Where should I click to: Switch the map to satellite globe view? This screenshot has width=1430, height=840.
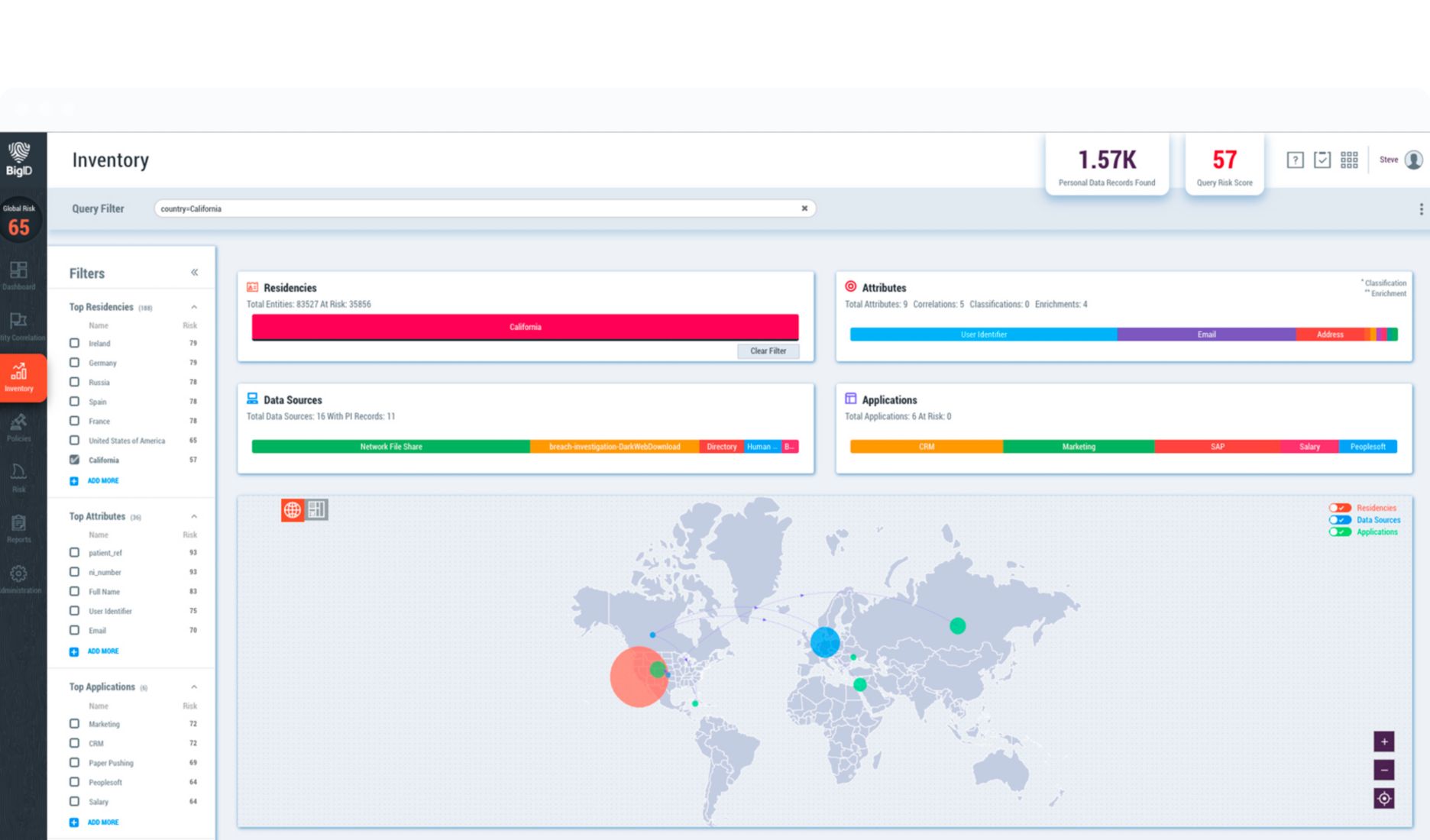point(293,509)
